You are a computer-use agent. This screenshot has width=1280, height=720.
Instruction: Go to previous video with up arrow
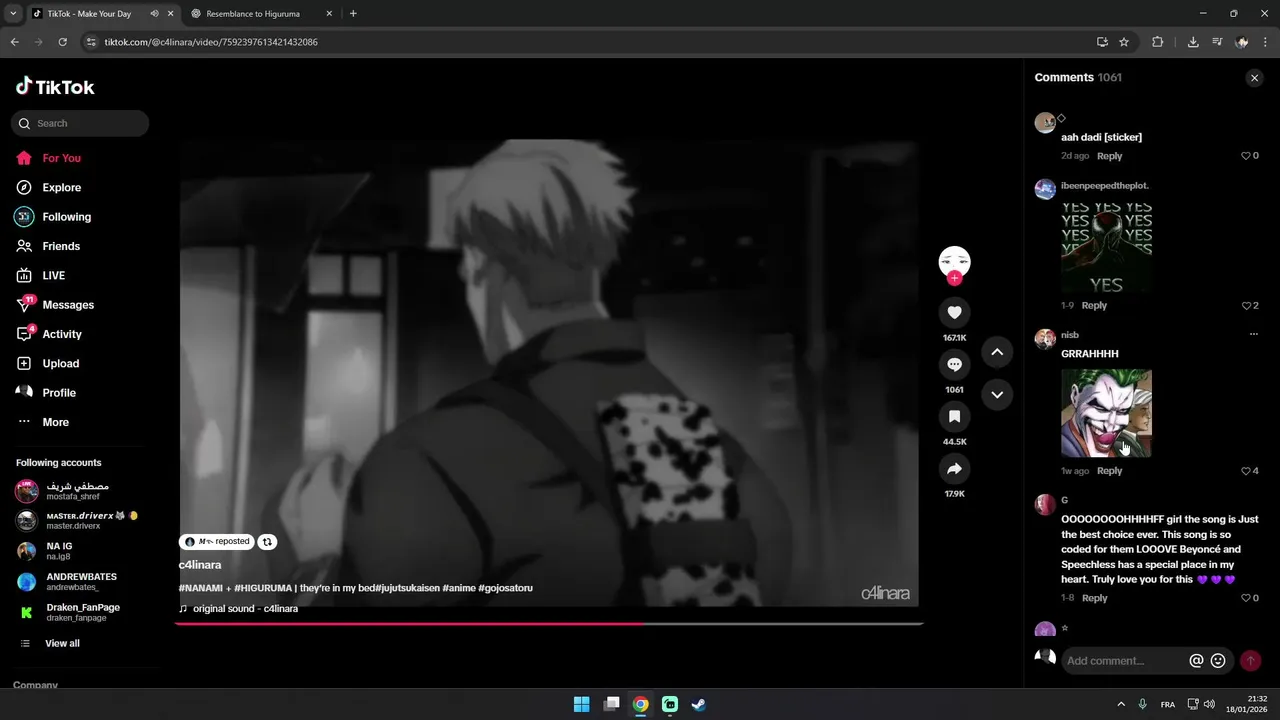coord(997,352)
